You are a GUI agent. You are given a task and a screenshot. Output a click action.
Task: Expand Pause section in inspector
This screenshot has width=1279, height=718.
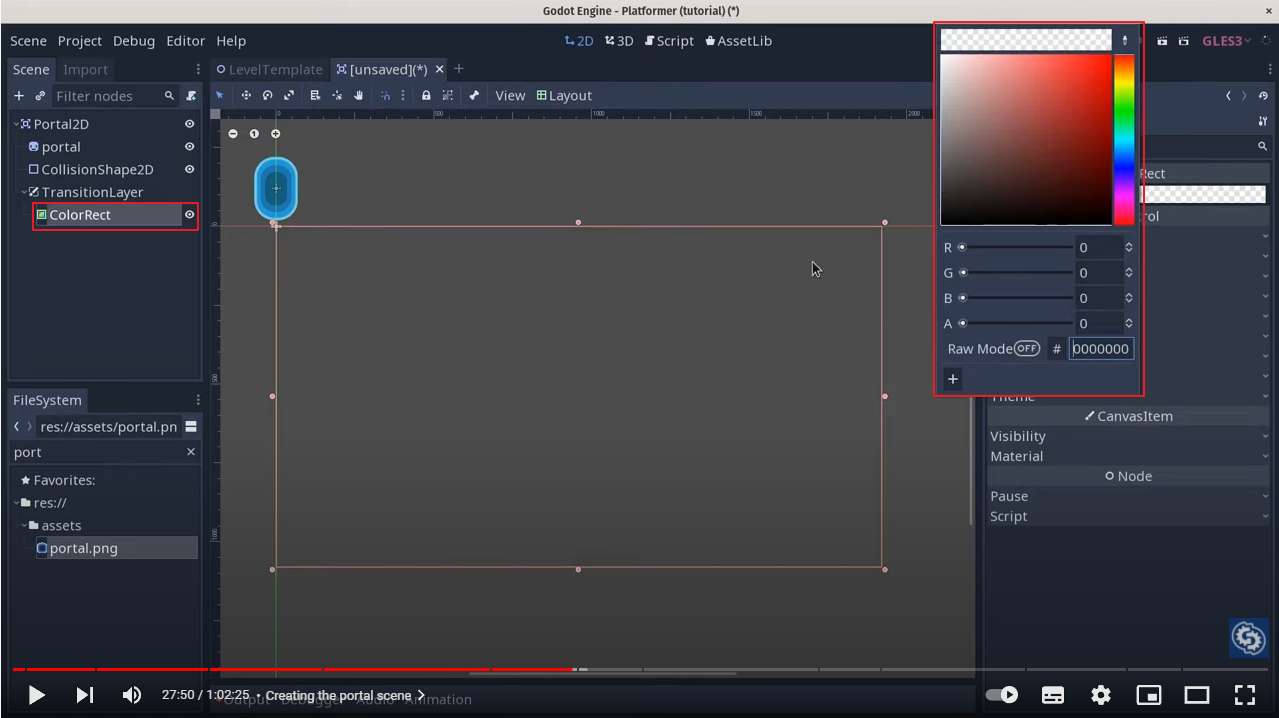1128,496
